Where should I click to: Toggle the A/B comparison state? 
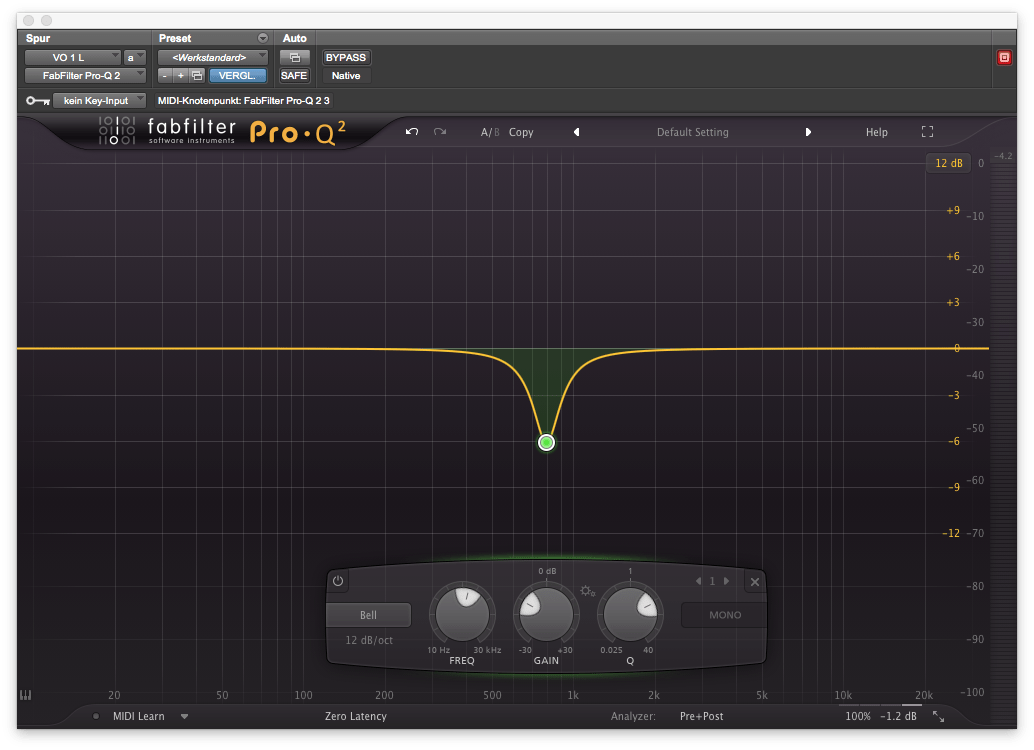[x=490, y=132]
